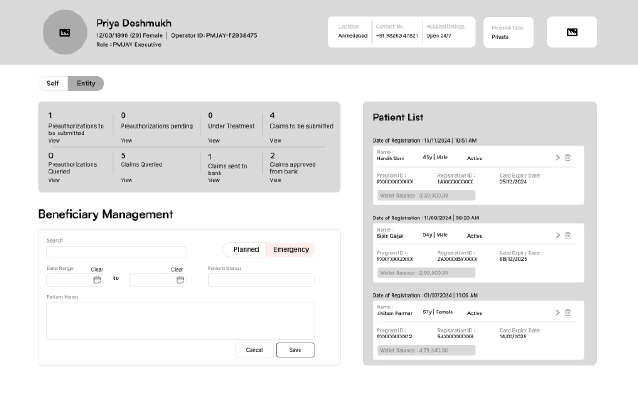Viewport: 638px width, 397px height.
Task: Focus the Search input field
Action: coord(116,252)
